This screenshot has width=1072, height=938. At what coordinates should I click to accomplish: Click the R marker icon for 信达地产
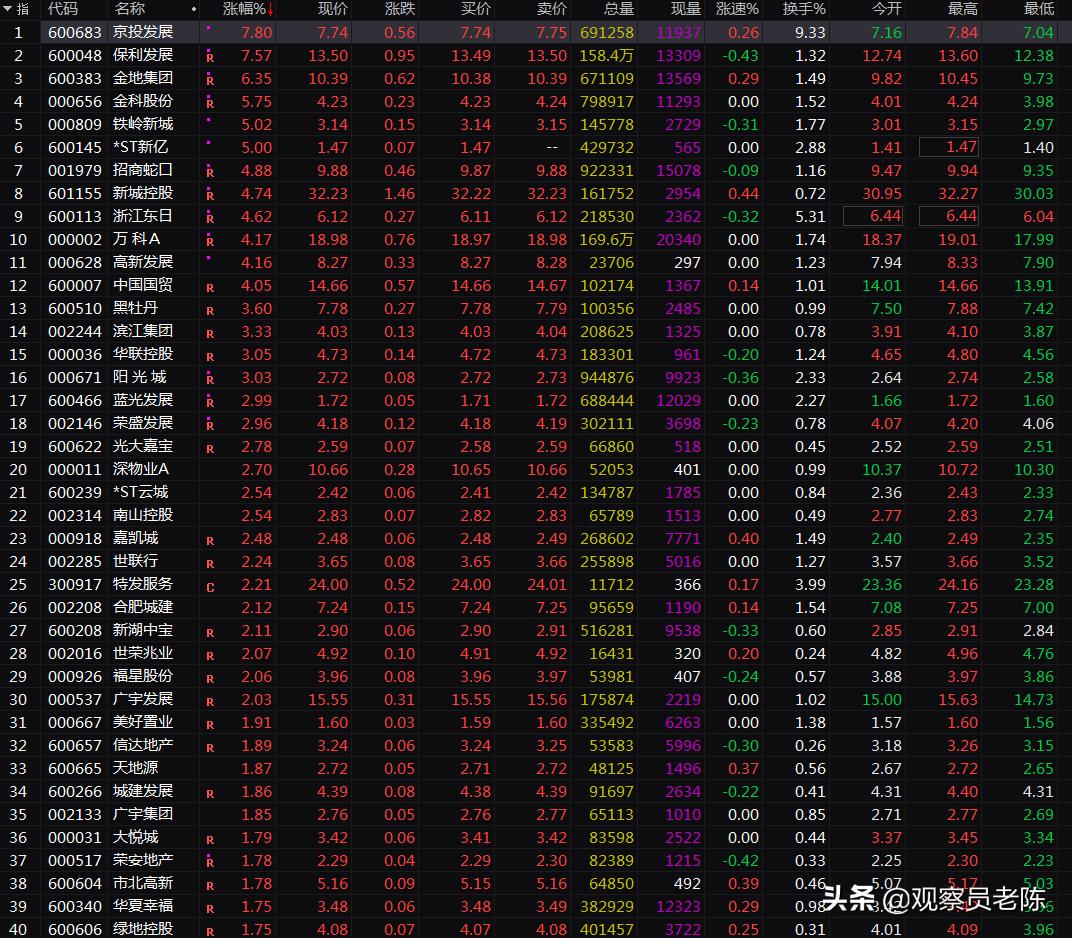[x=210, y=747]
